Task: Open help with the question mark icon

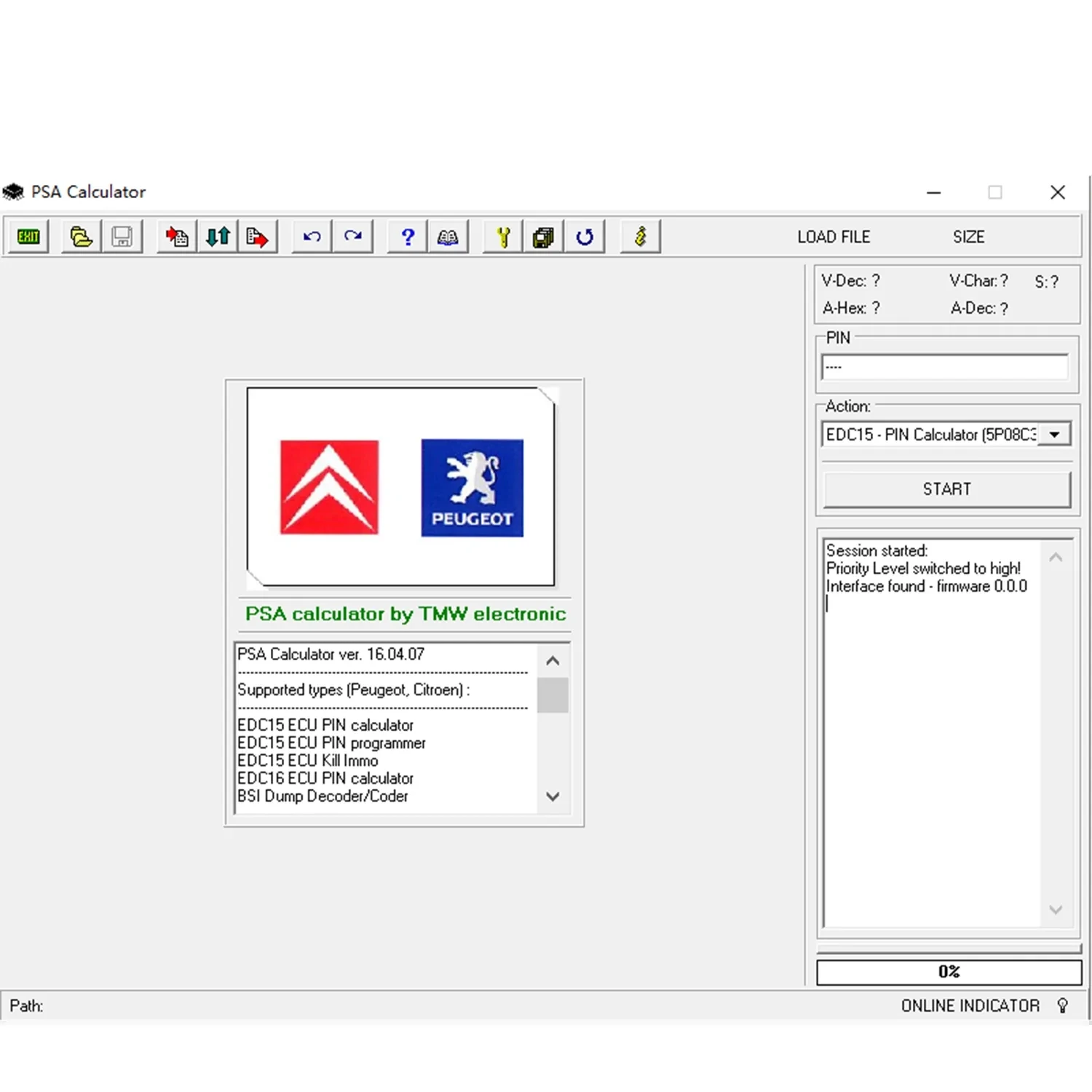Action: click(x=406, y=236)
